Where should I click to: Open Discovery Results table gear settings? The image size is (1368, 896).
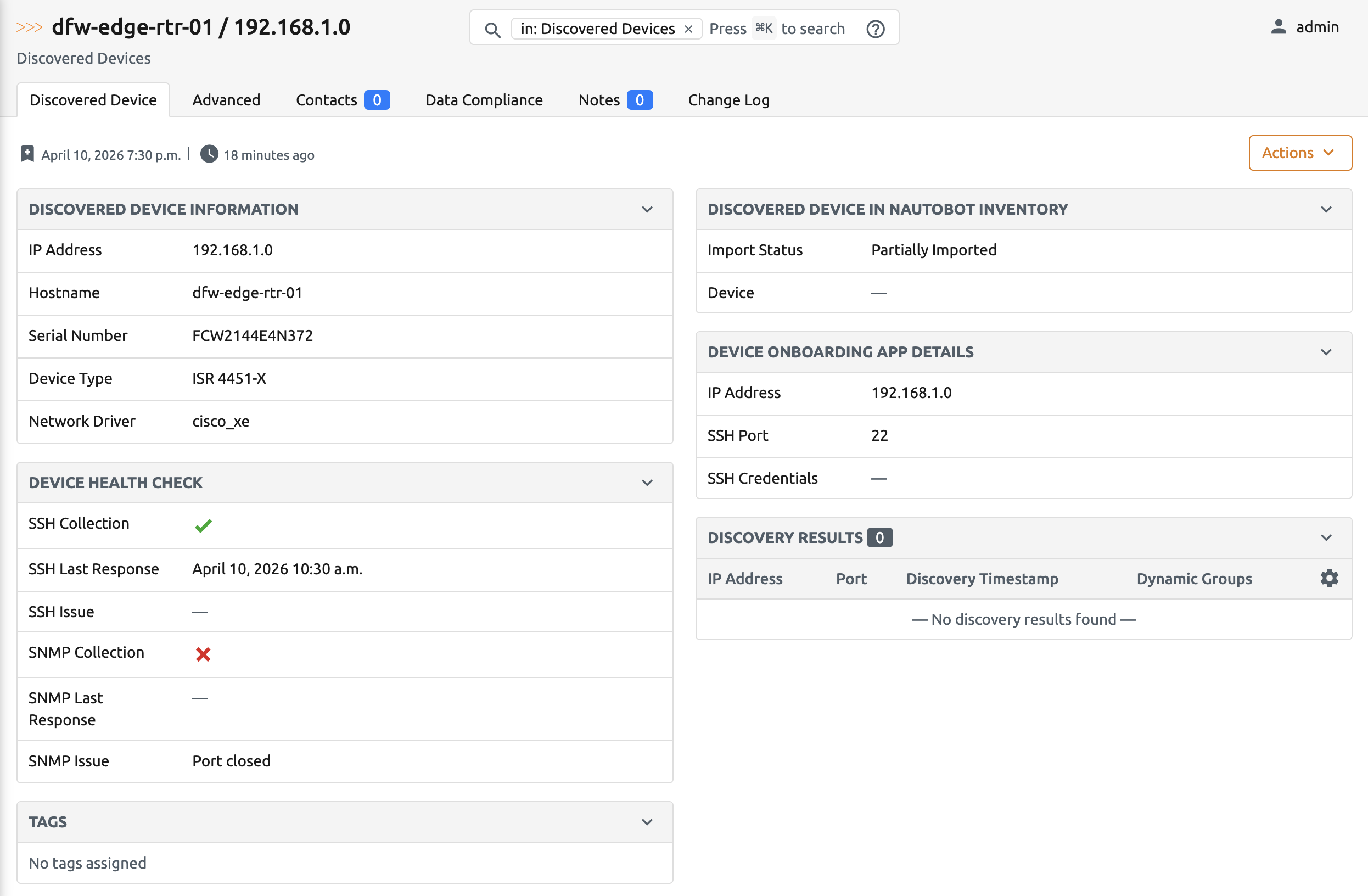[1328, 578]
